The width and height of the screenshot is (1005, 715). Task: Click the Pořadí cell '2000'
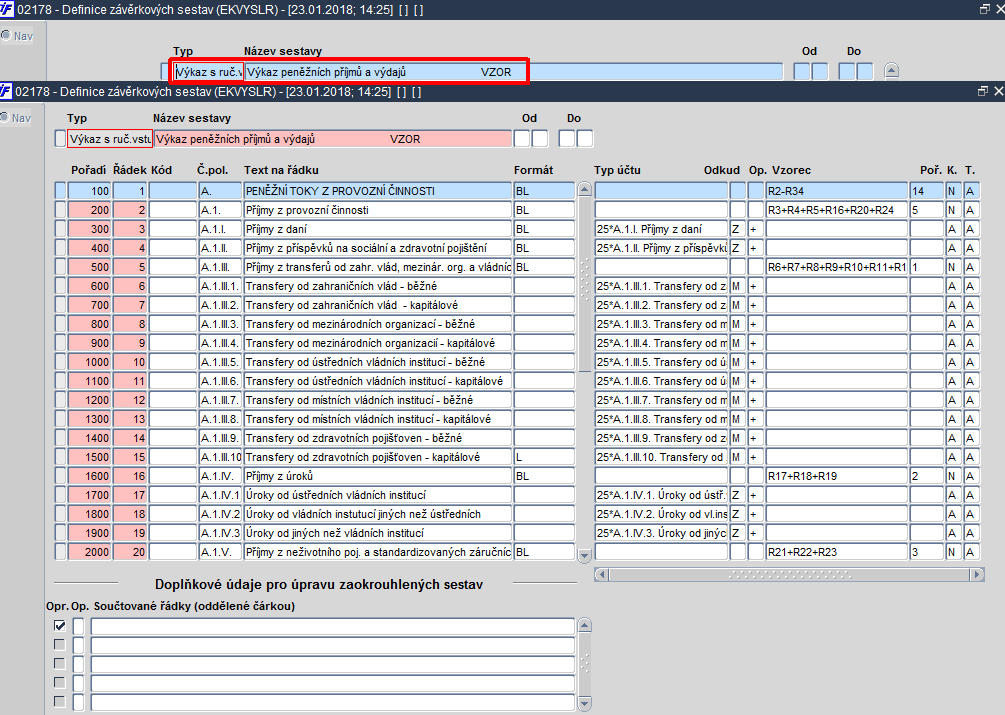pyautogui.click(x=89, y=552)
